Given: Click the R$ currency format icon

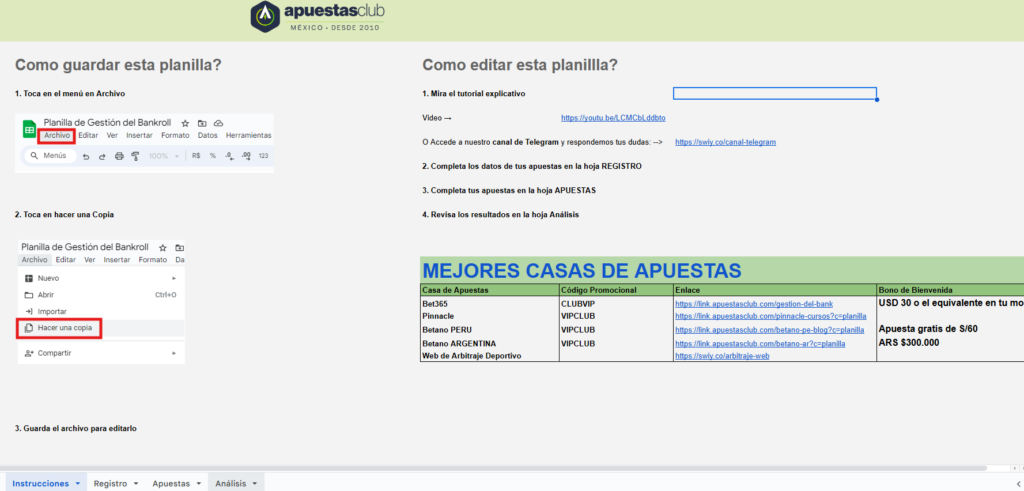Looking at the screenshot, I should click(x=196, y=156).
